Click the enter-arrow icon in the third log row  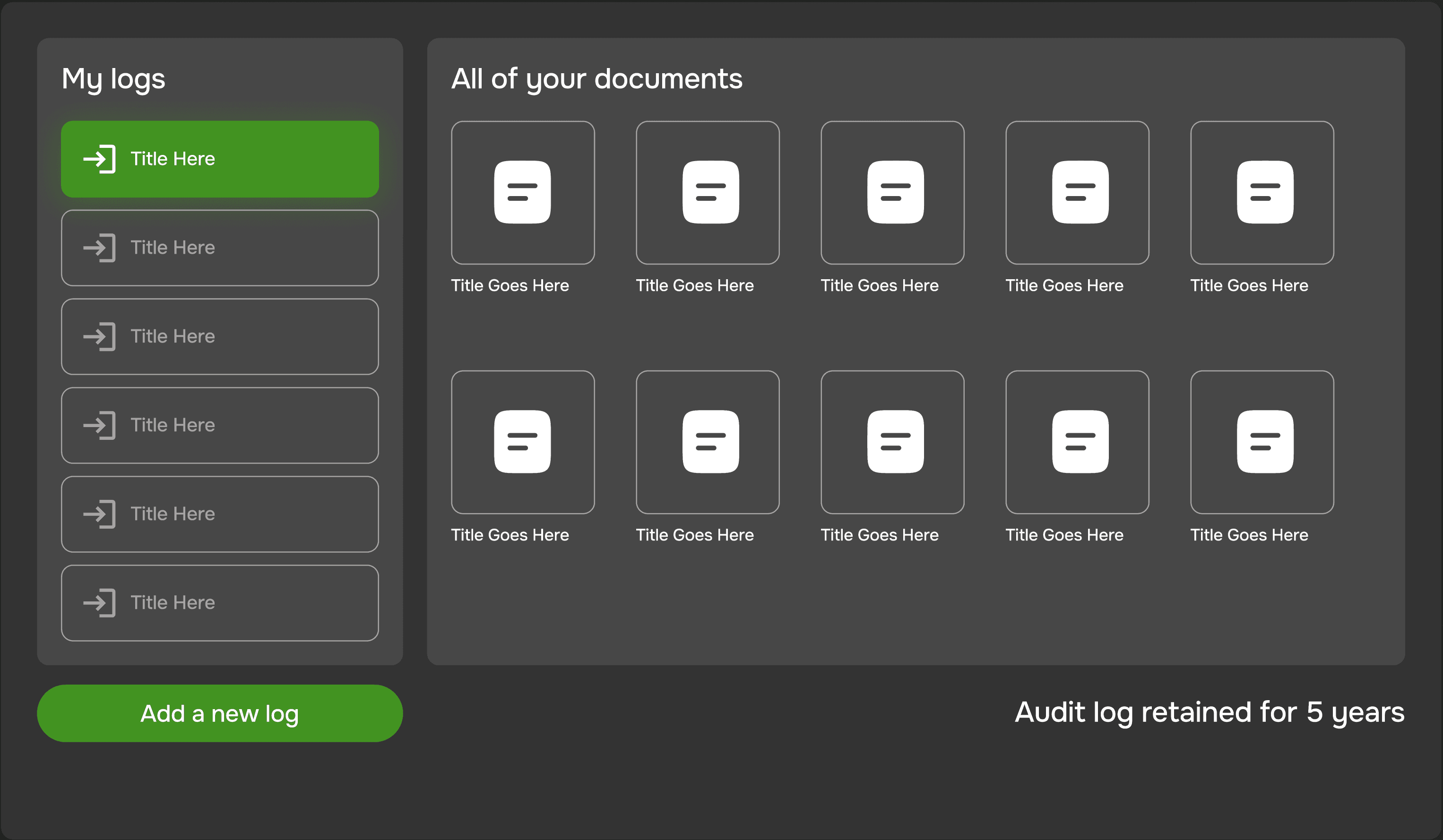pyautogui.click(x=100, y=336)
